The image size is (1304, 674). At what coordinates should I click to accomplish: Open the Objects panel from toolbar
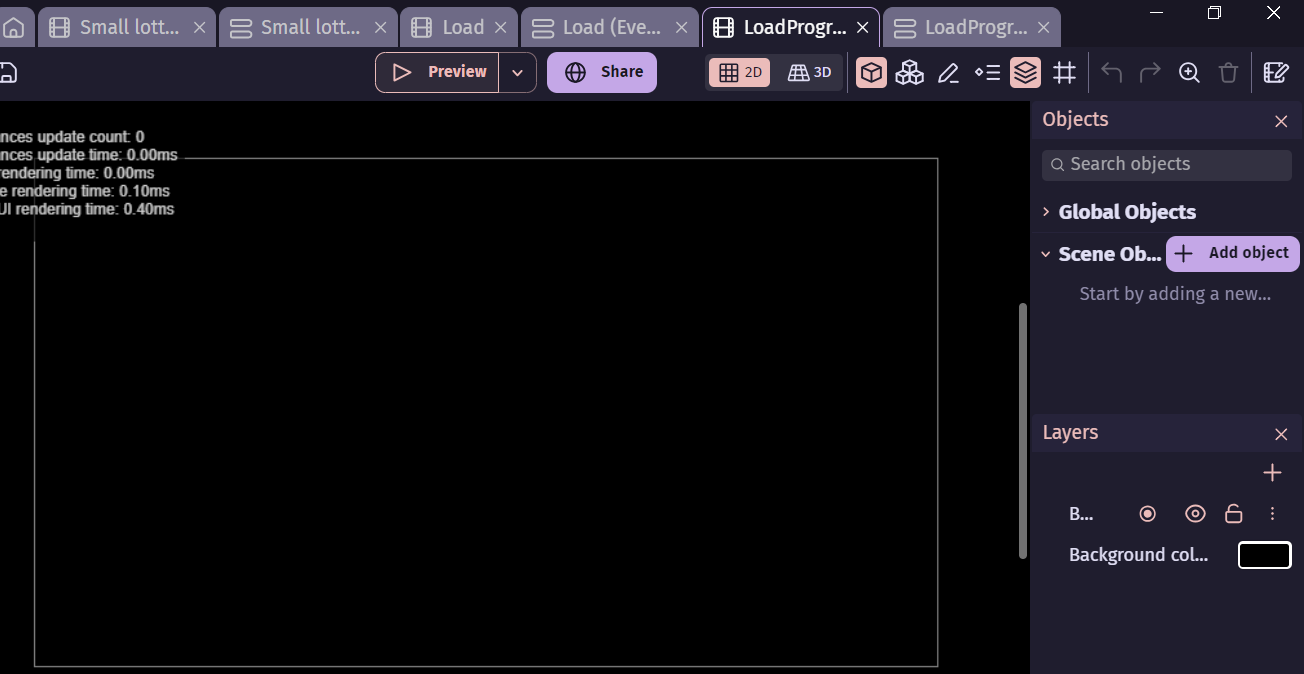[x=871, y=73]
